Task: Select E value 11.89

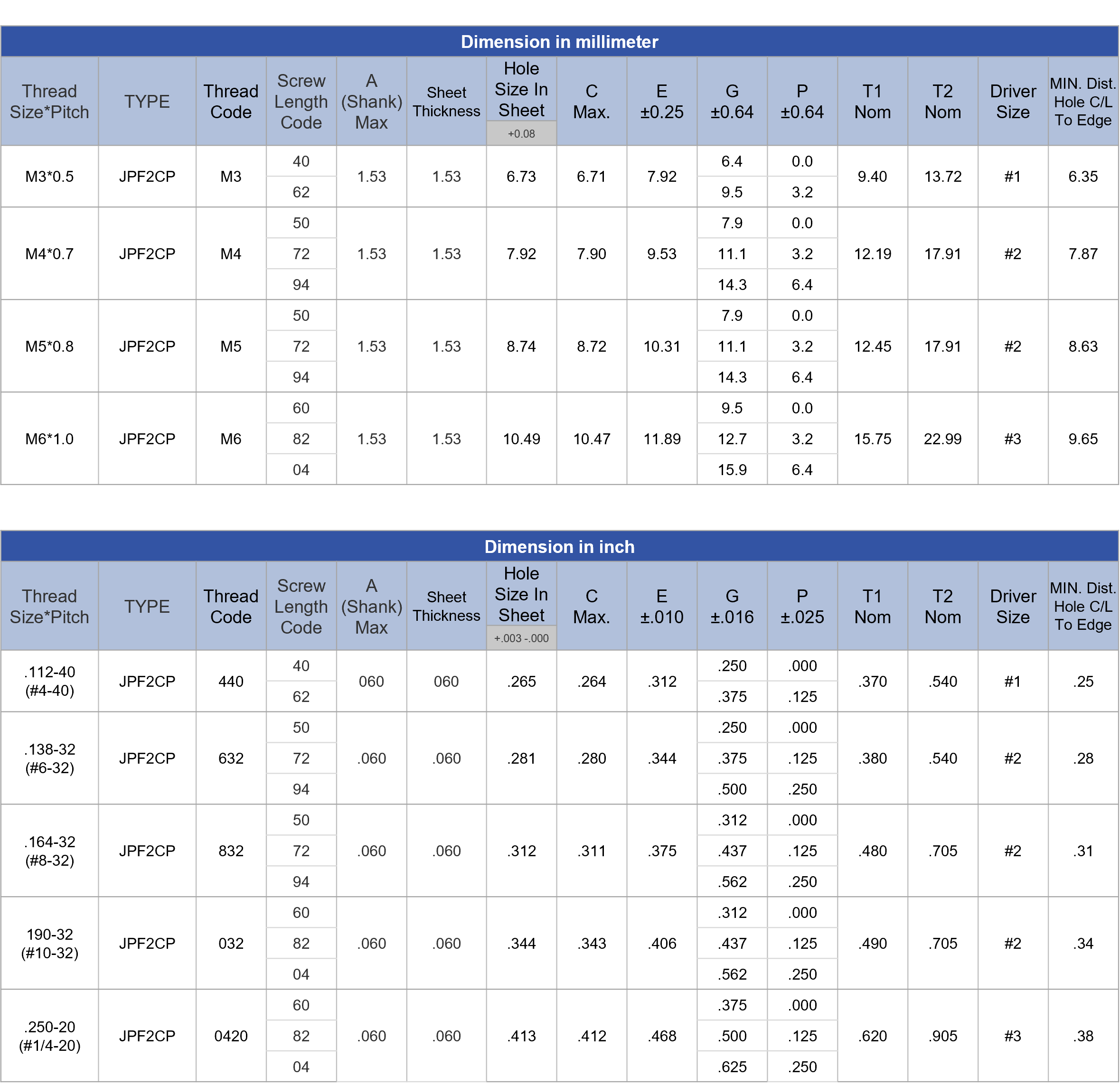Action: 662,439
